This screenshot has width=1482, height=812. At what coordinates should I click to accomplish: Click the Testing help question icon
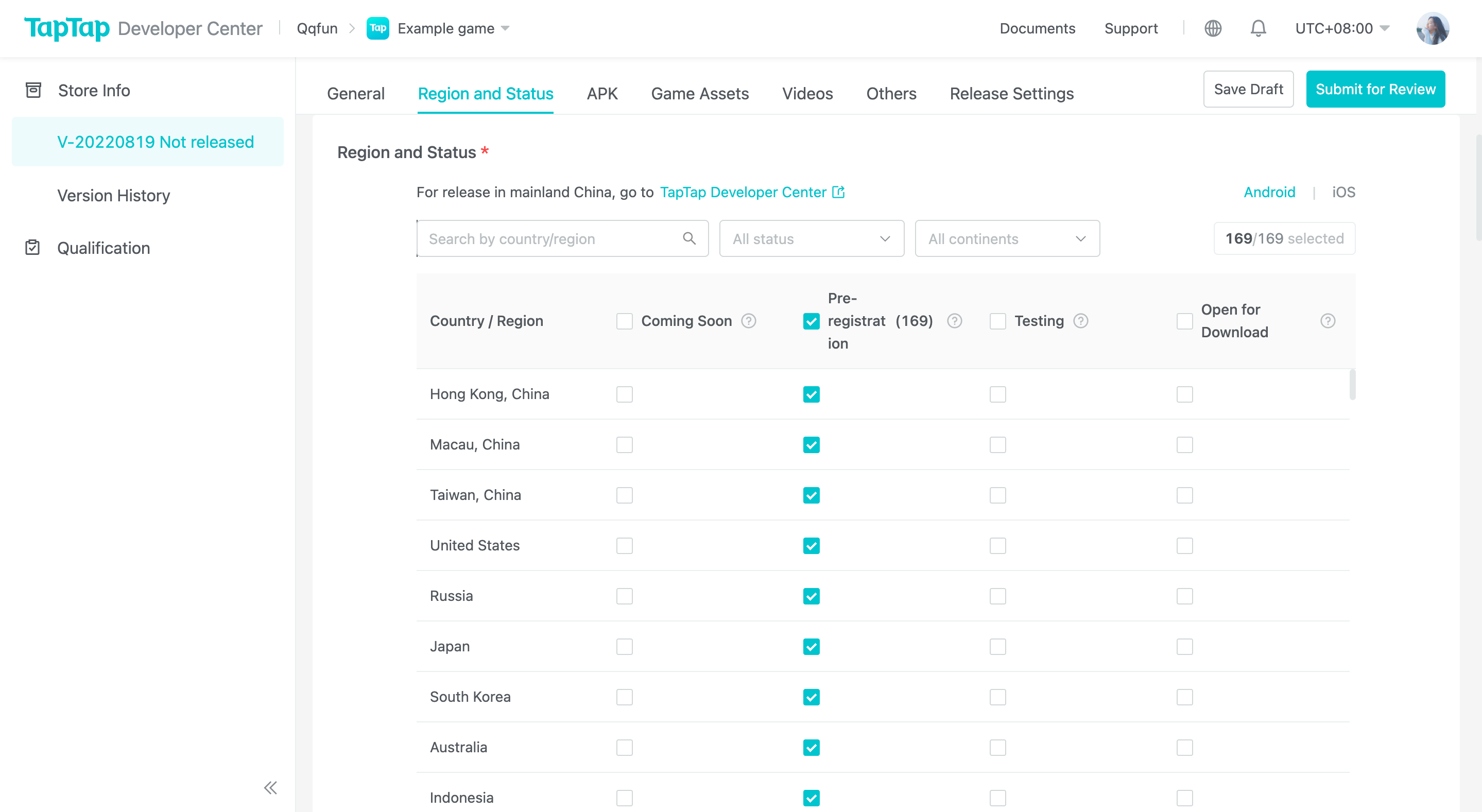coord(1081,321)
